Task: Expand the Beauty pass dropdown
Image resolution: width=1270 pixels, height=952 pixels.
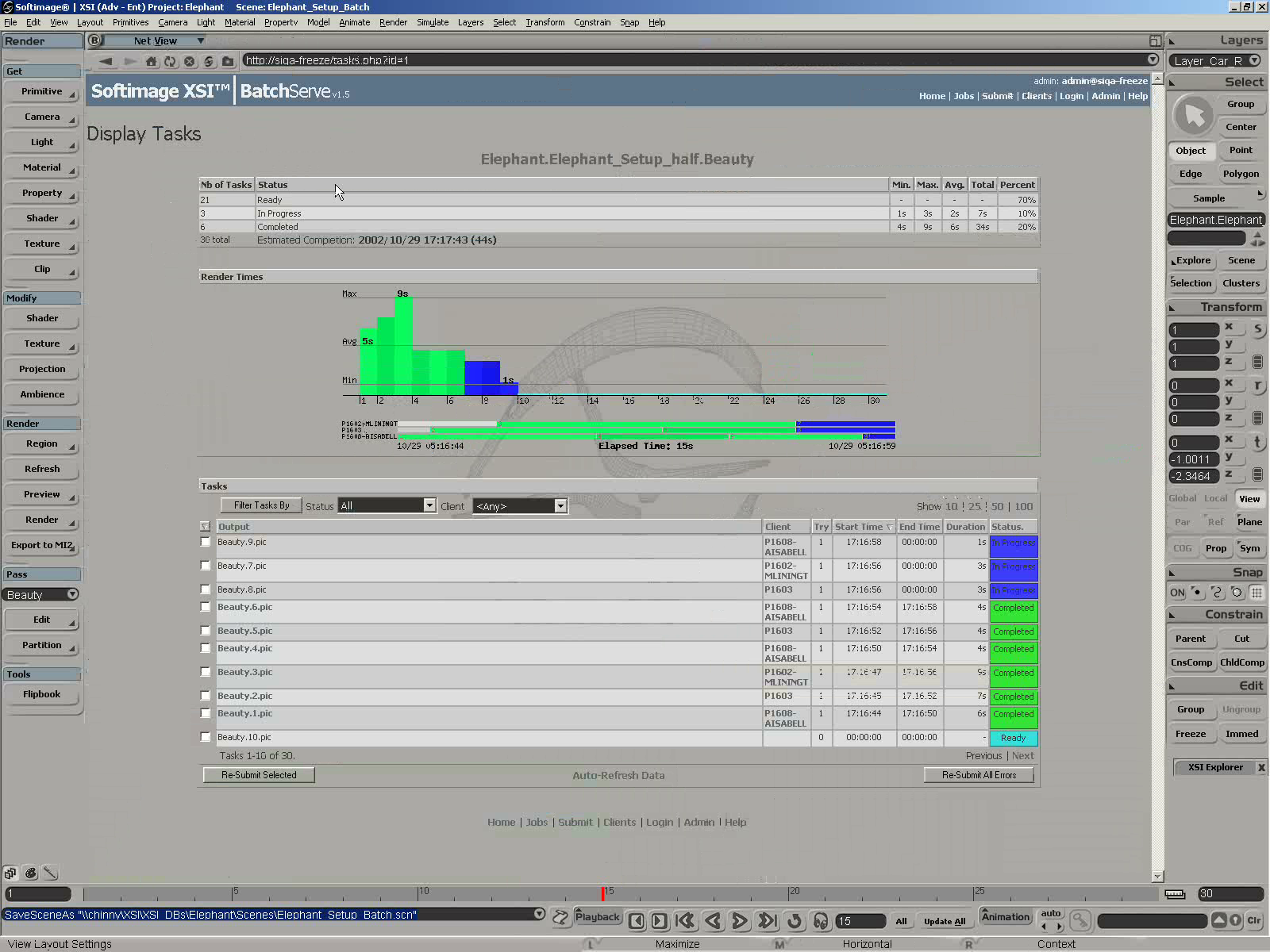Action: point(72,594)
